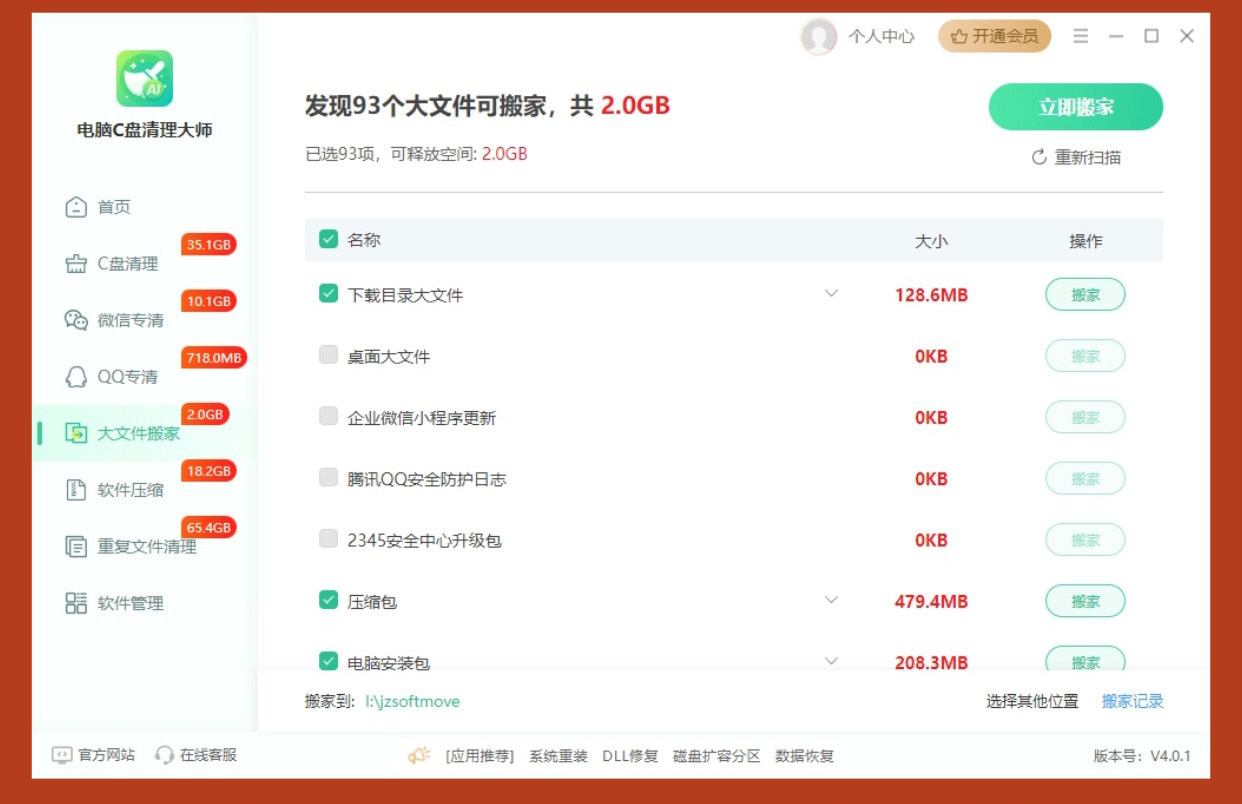Image resolution: width=1242 pixels, height=804 pixels.
Task: Check the 企业微信小程序更新 checkbox
Action: [328, 416]
